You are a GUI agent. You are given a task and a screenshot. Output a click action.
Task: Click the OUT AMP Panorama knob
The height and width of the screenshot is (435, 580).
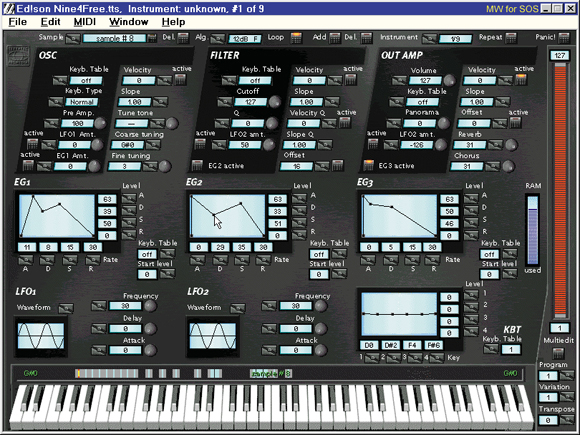(444, 123)
